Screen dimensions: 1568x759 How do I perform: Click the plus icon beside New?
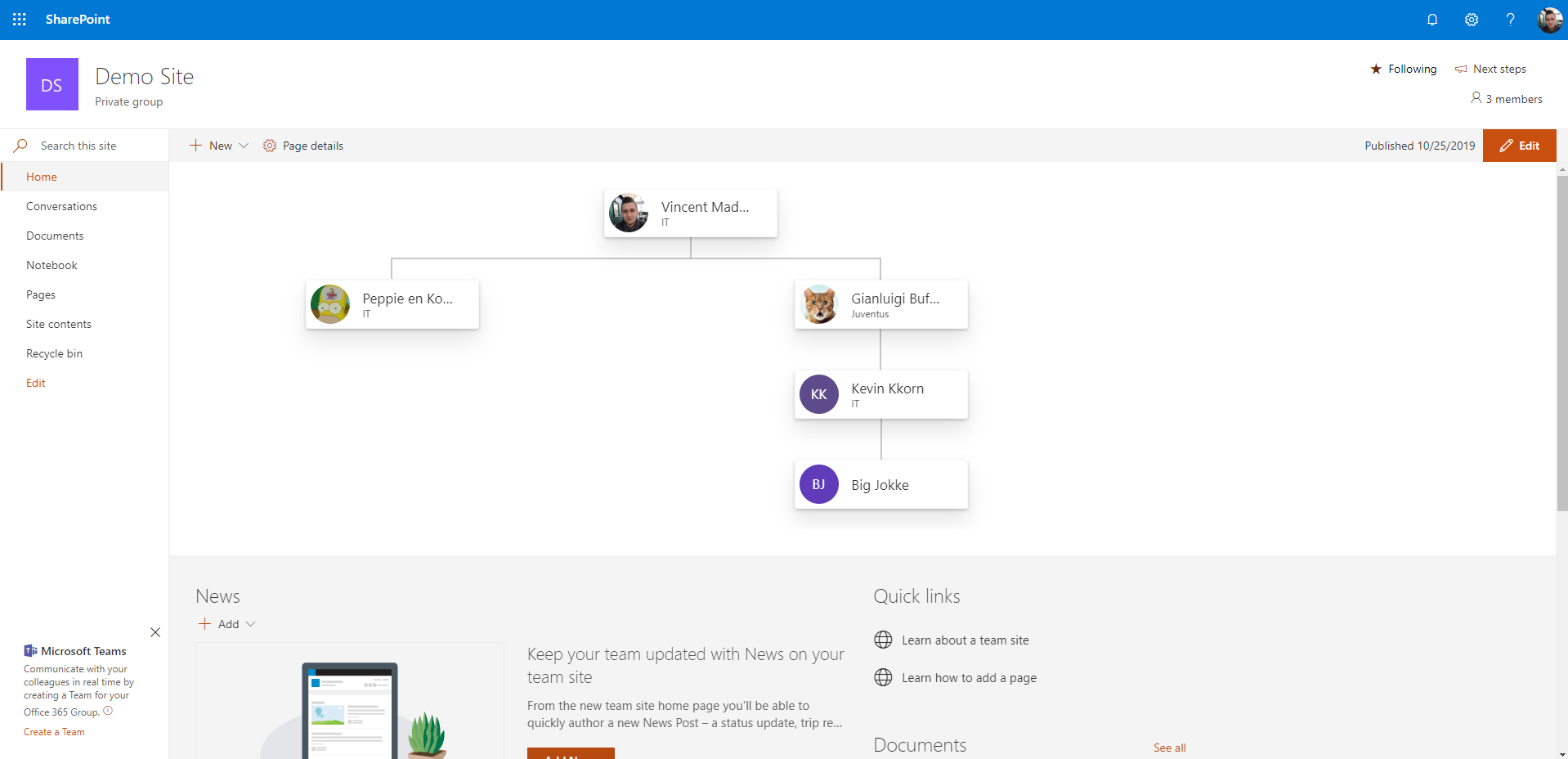tap(195, 146)
